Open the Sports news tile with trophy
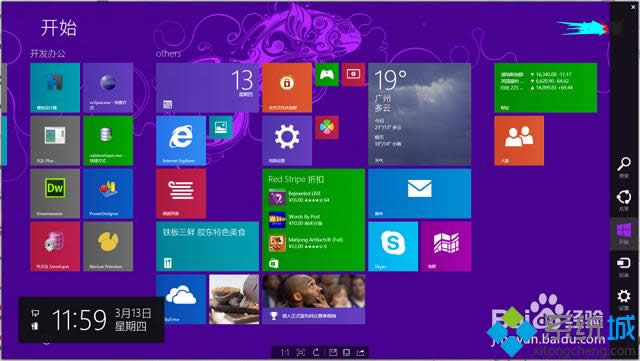Image resolution: width=640 pixels, height=361 pixels. [x=313, y=299]
